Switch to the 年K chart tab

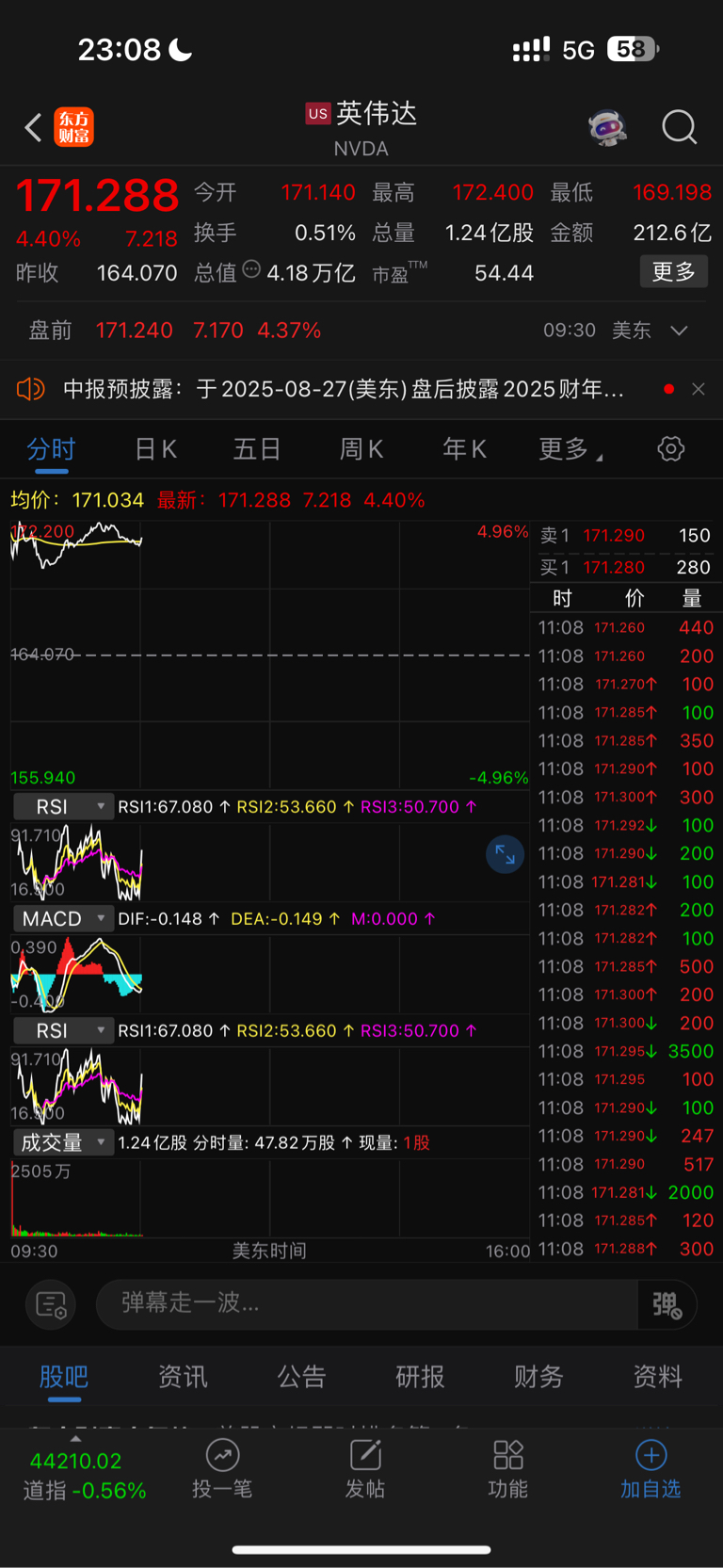coord(464,449)
